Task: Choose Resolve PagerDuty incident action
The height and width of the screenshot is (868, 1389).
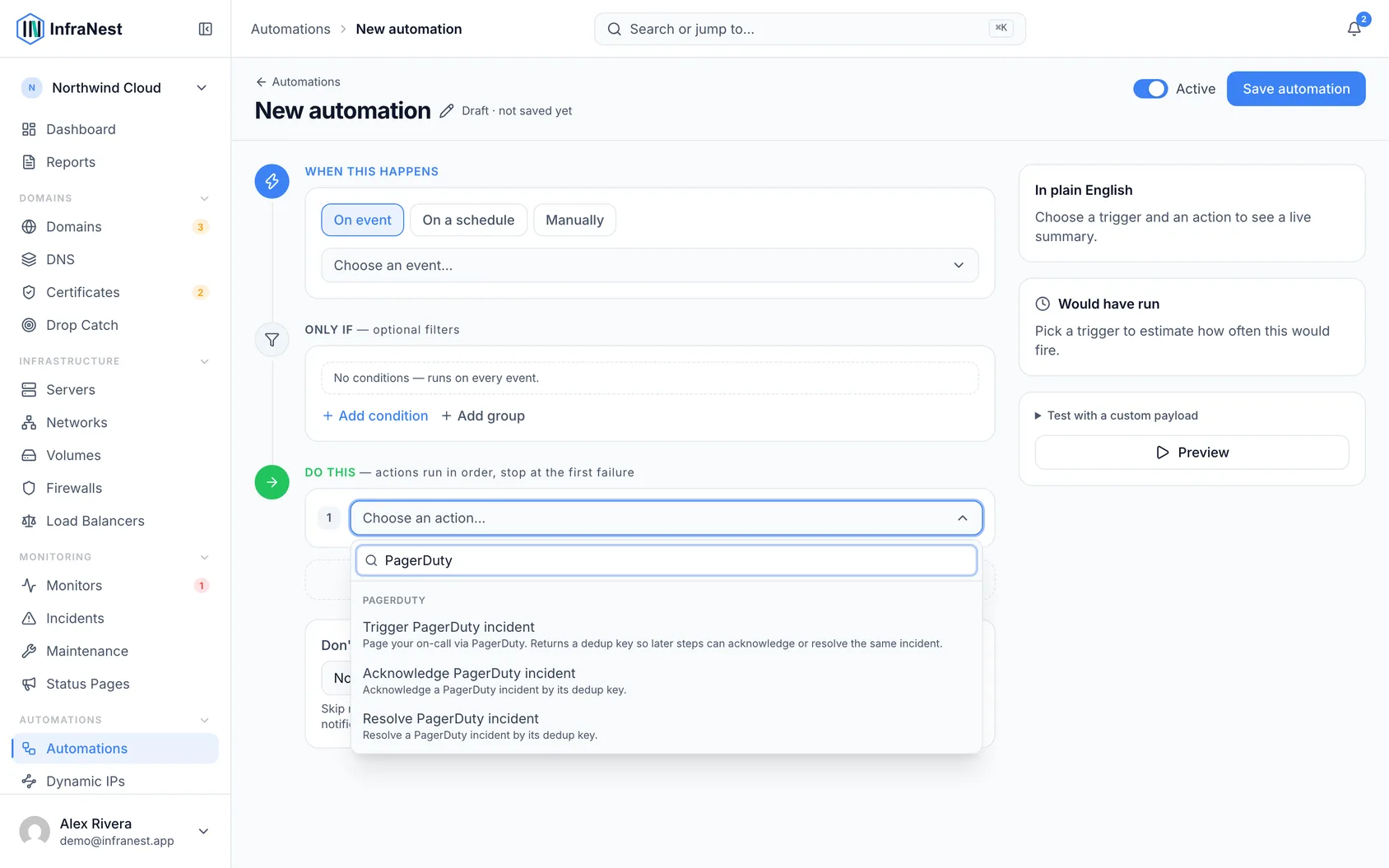Action: pos(666,726)
